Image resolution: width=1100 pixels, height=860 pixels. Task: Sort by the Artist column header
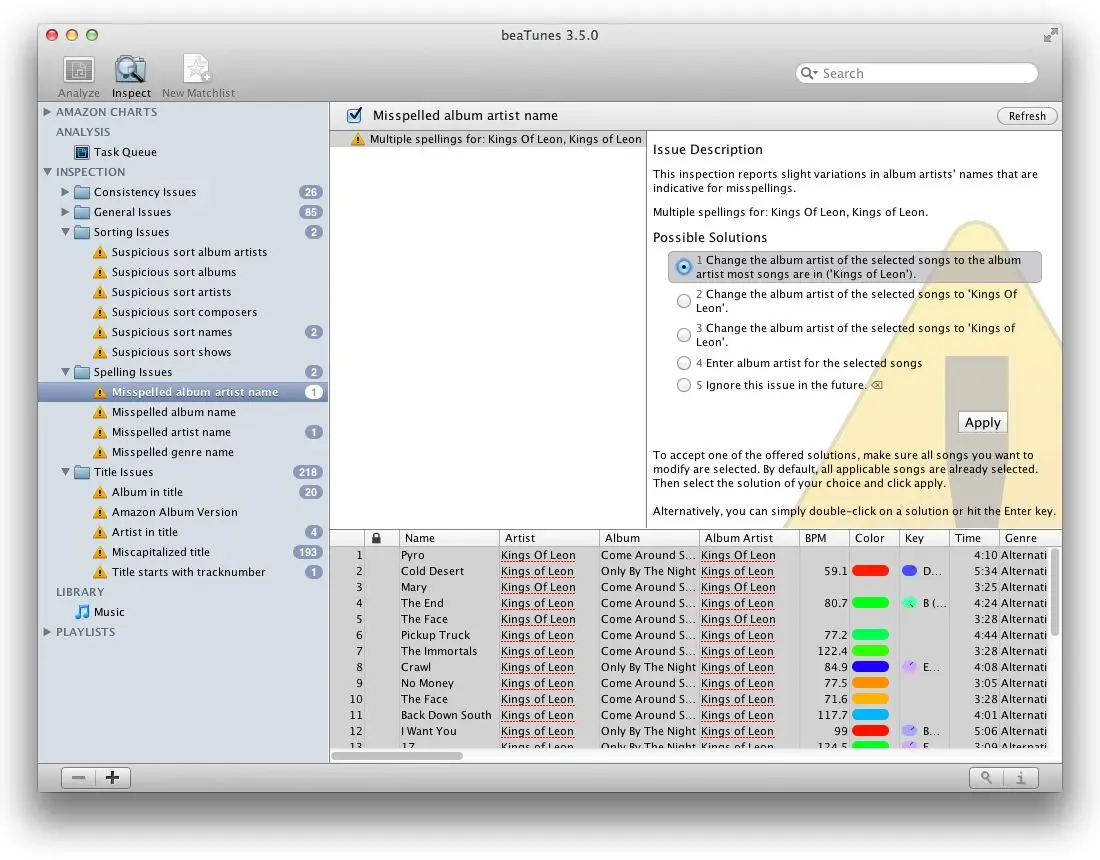(x=549, y=538)
